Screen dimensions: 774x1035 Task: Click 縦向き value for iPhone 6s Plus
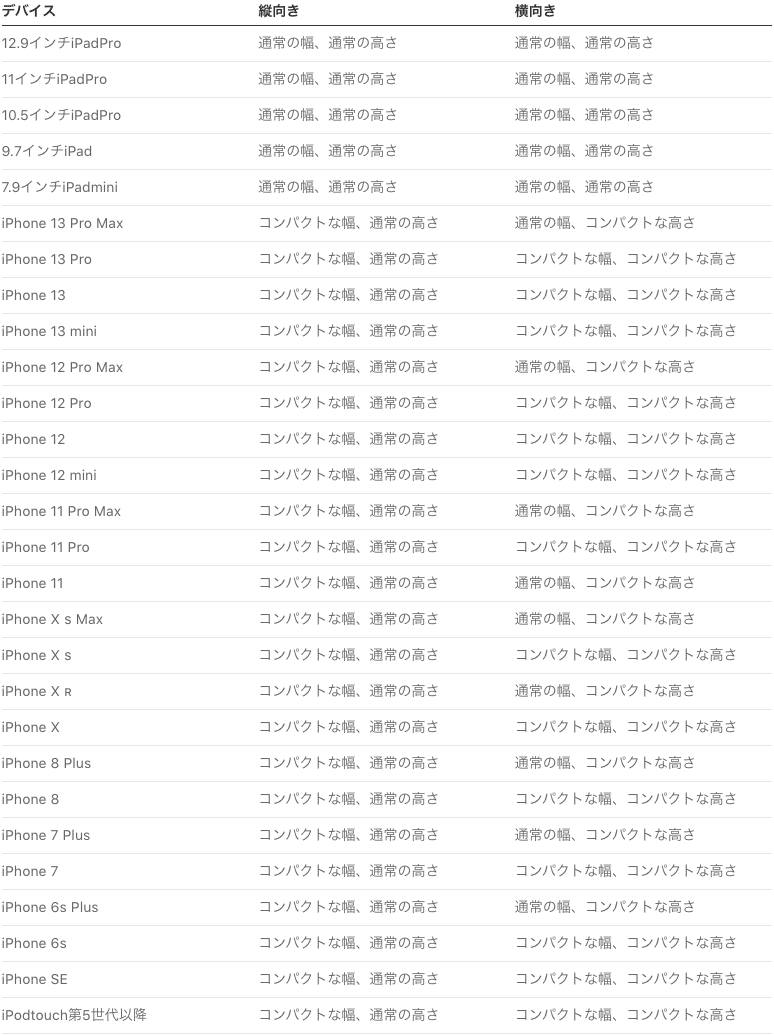point(348,906)
